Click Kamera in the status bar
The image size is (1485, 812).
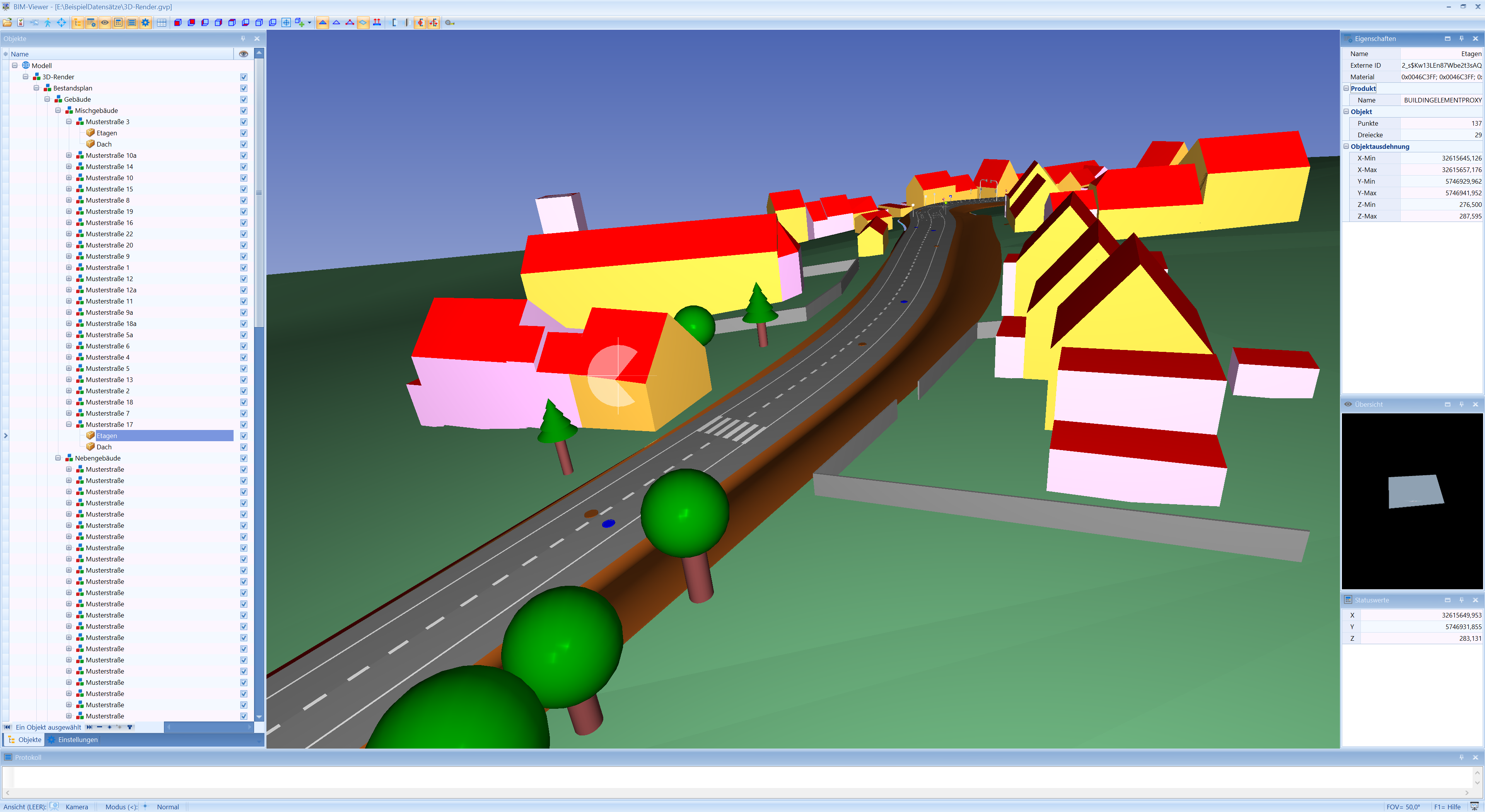[x=77, y=807]
